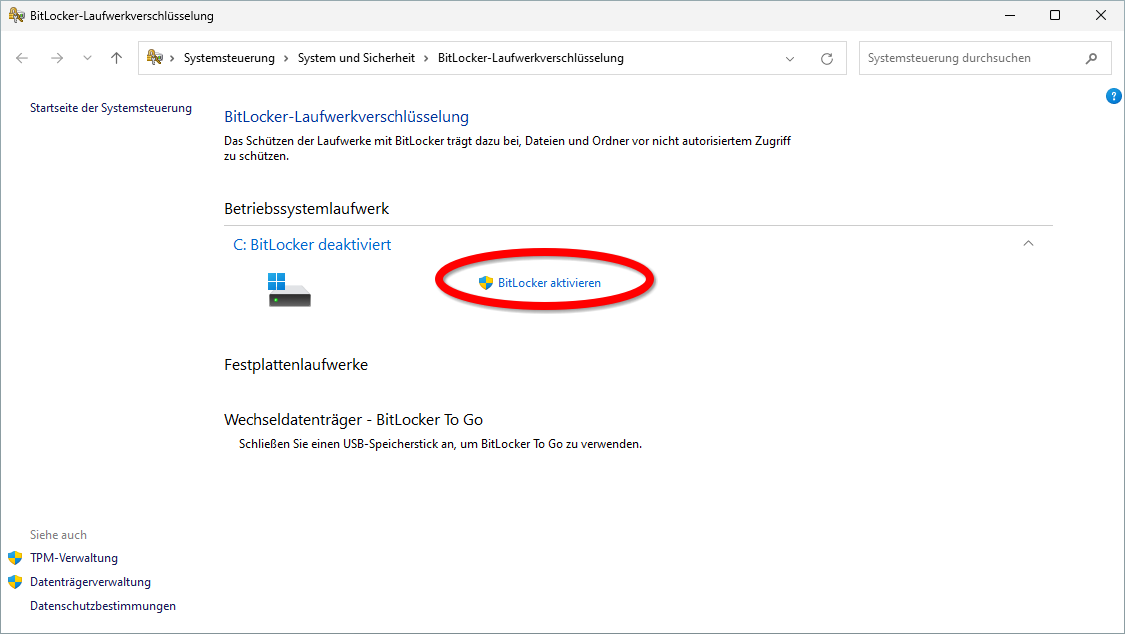
Task: Click the Back navigation arrow
Action: [x=22, y=58]
